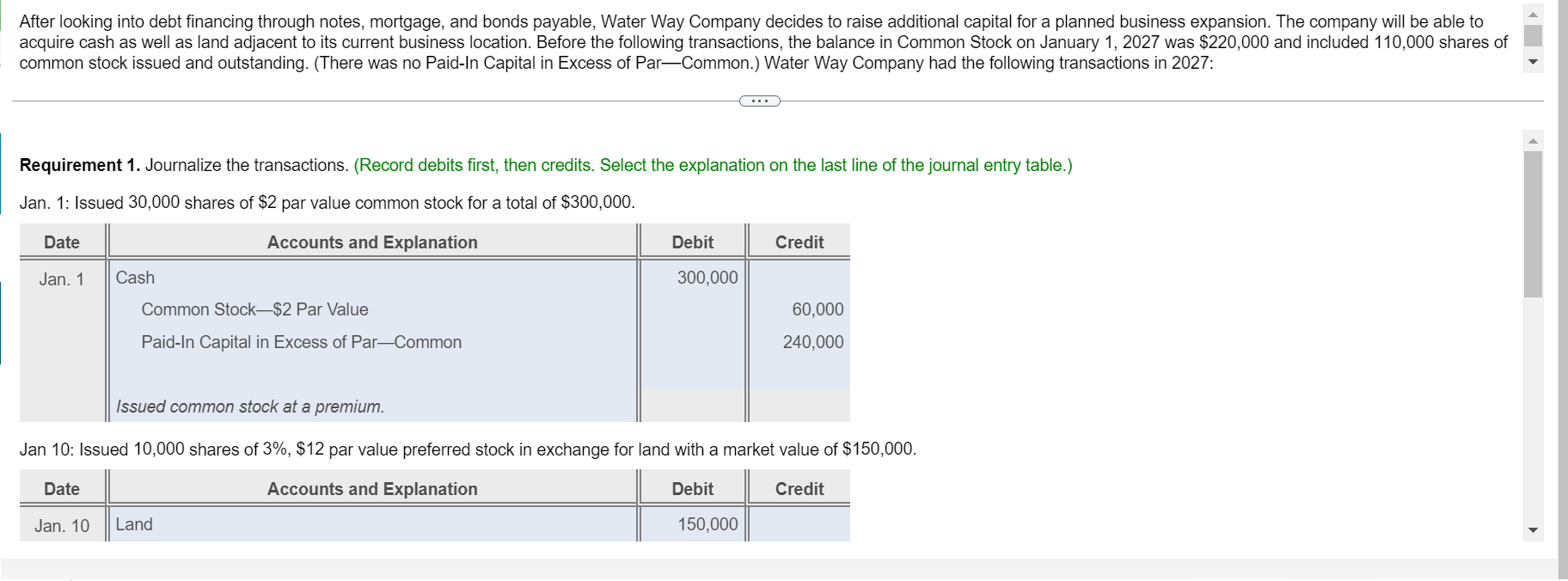This screenshot has height=581, width=1568.
Task: Click the Jan. 1 date cell
Action: (61, 277)
